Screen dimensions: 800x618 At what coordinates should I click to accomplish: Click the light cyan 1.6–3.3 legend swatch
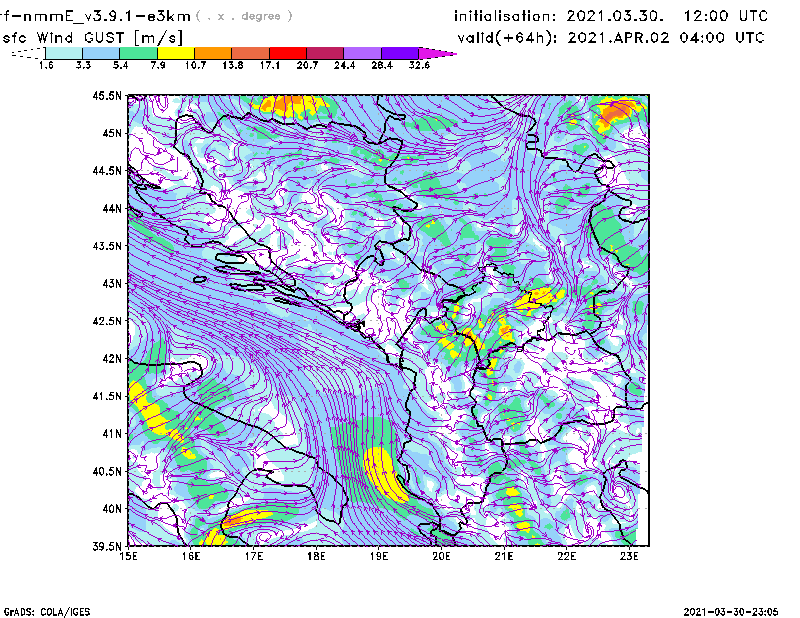click(64, 53)
